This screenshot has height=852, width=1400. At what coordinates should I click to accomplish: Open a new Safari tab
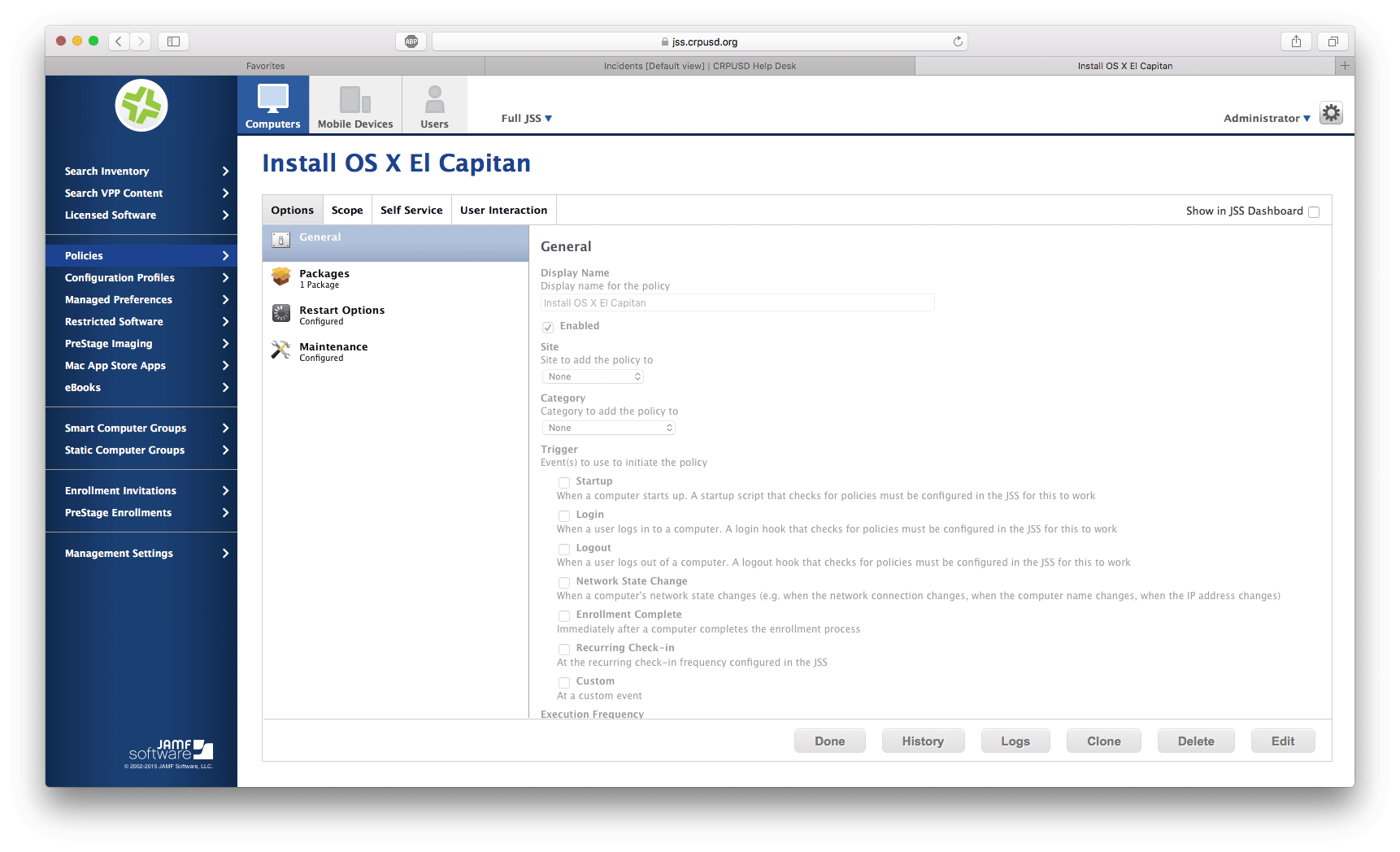[1345, 66]
